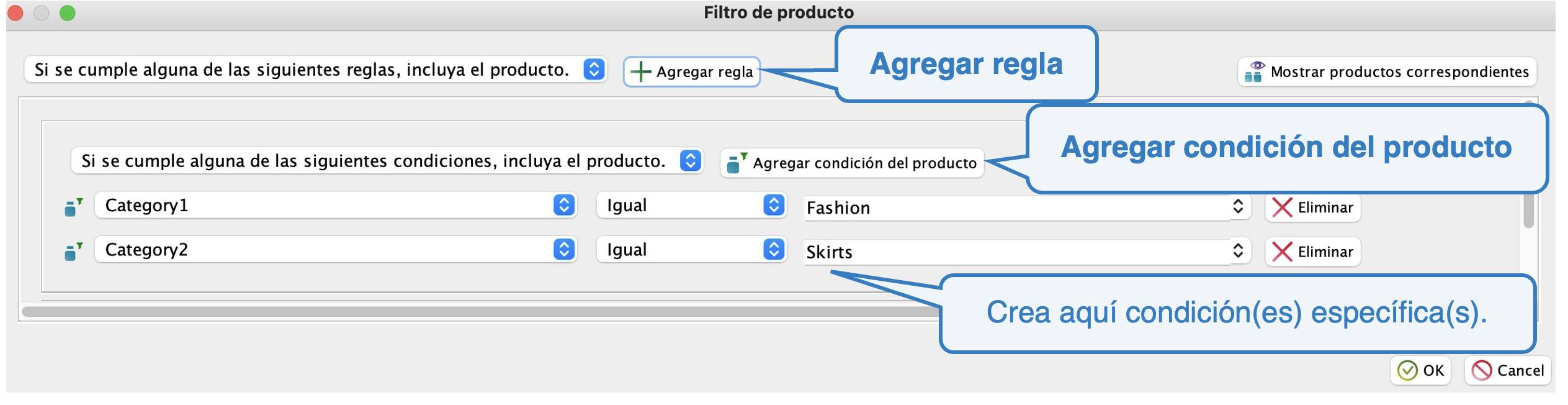The image size is (1568, 405).
Task: Click the product icon beside Category2
Action: click(x=73, y=251)
